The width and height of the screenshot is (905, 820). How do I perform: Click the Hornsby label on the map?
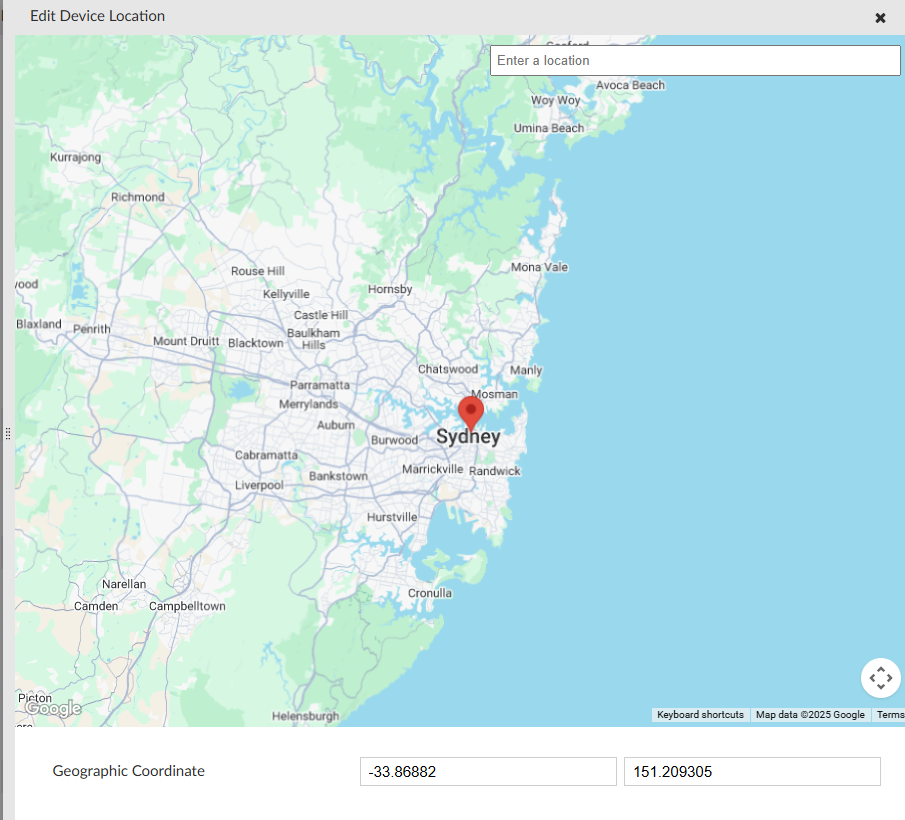point(390,289)
